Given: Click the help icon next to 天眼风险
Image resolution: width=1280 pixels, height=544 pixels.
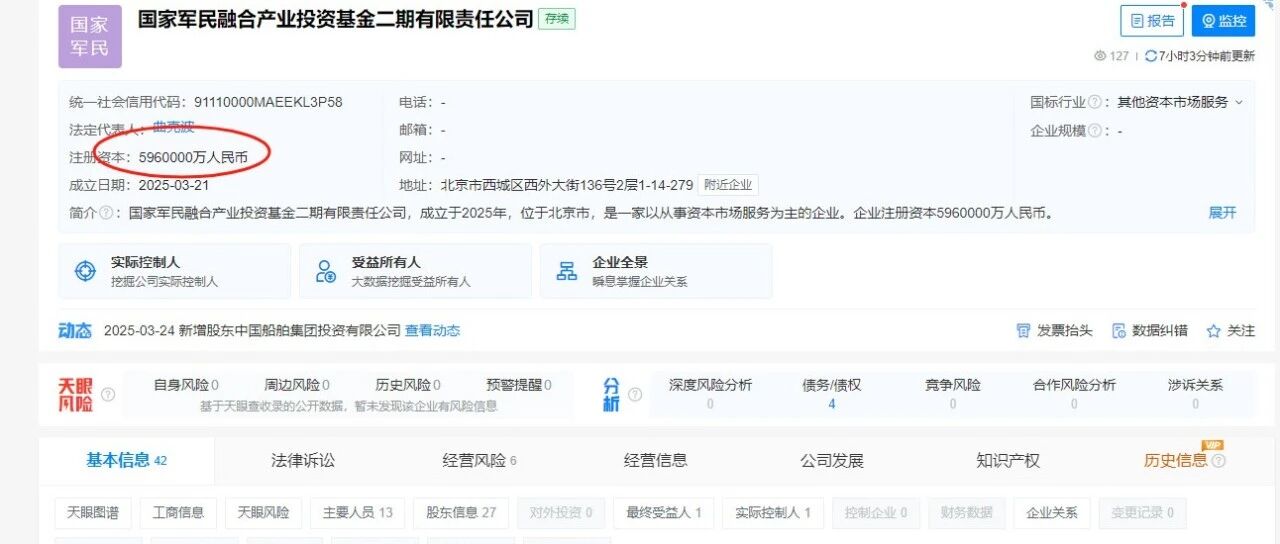Looking at the screenshot, I should [x=108, y=394].
